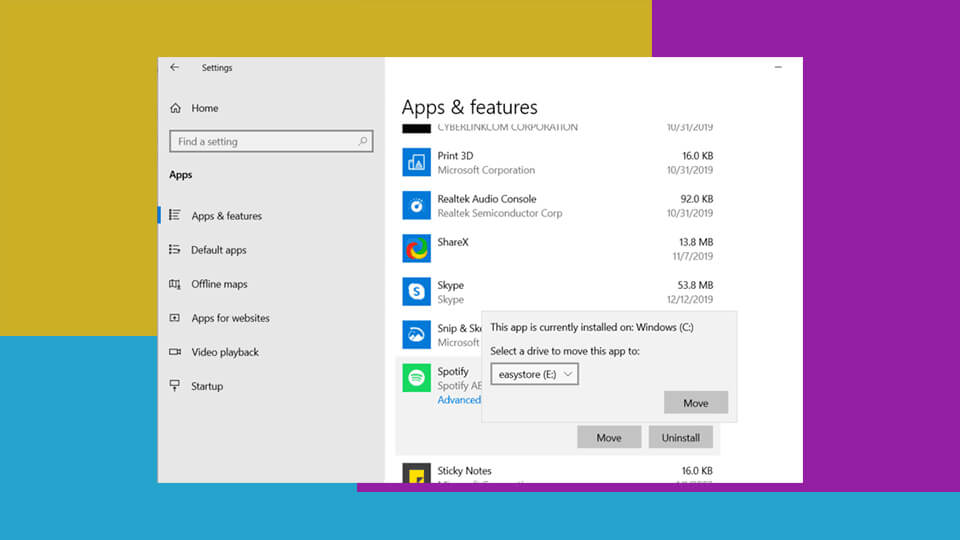The width and height of the screenshot is (960, 540).
Task: Click the 13.8 MB size value
Action: 696,242
